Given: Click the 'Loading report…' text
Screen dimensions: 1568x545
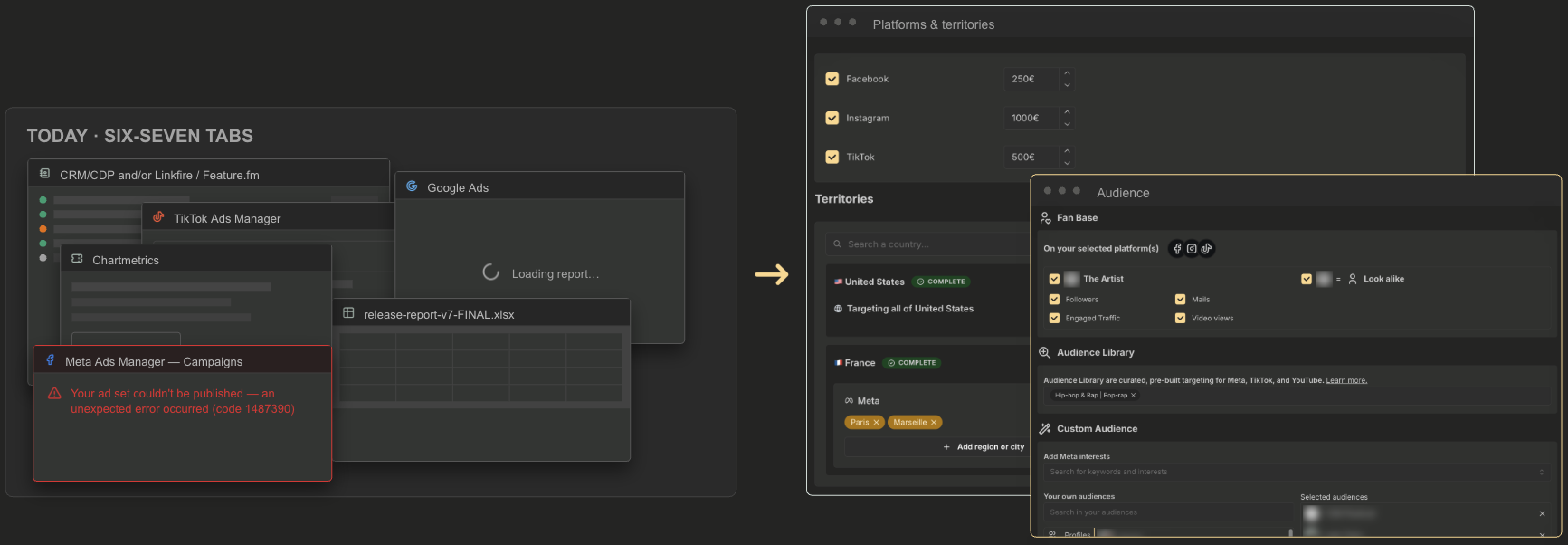Looking at the screenshot, I should [556, 274].
